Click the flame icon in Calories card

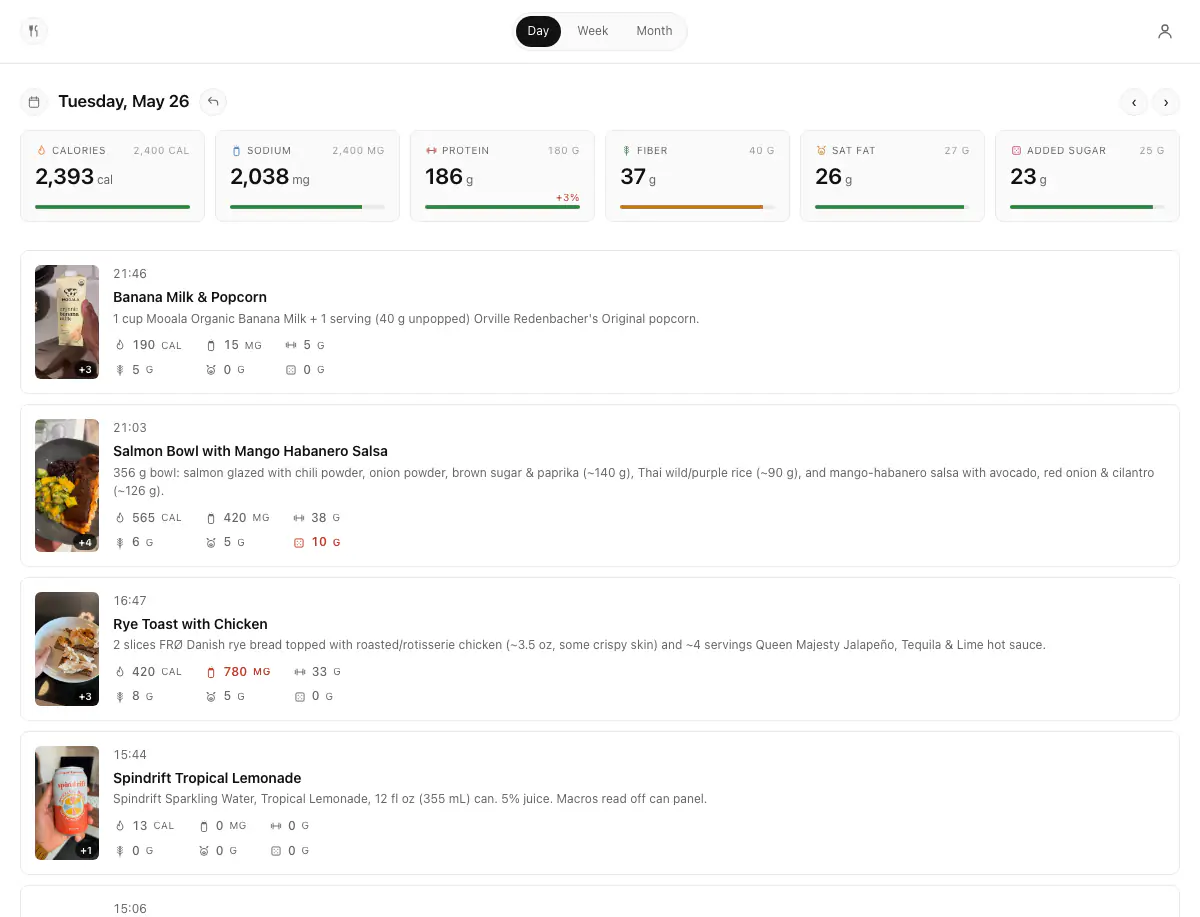[x=41, y=151]
